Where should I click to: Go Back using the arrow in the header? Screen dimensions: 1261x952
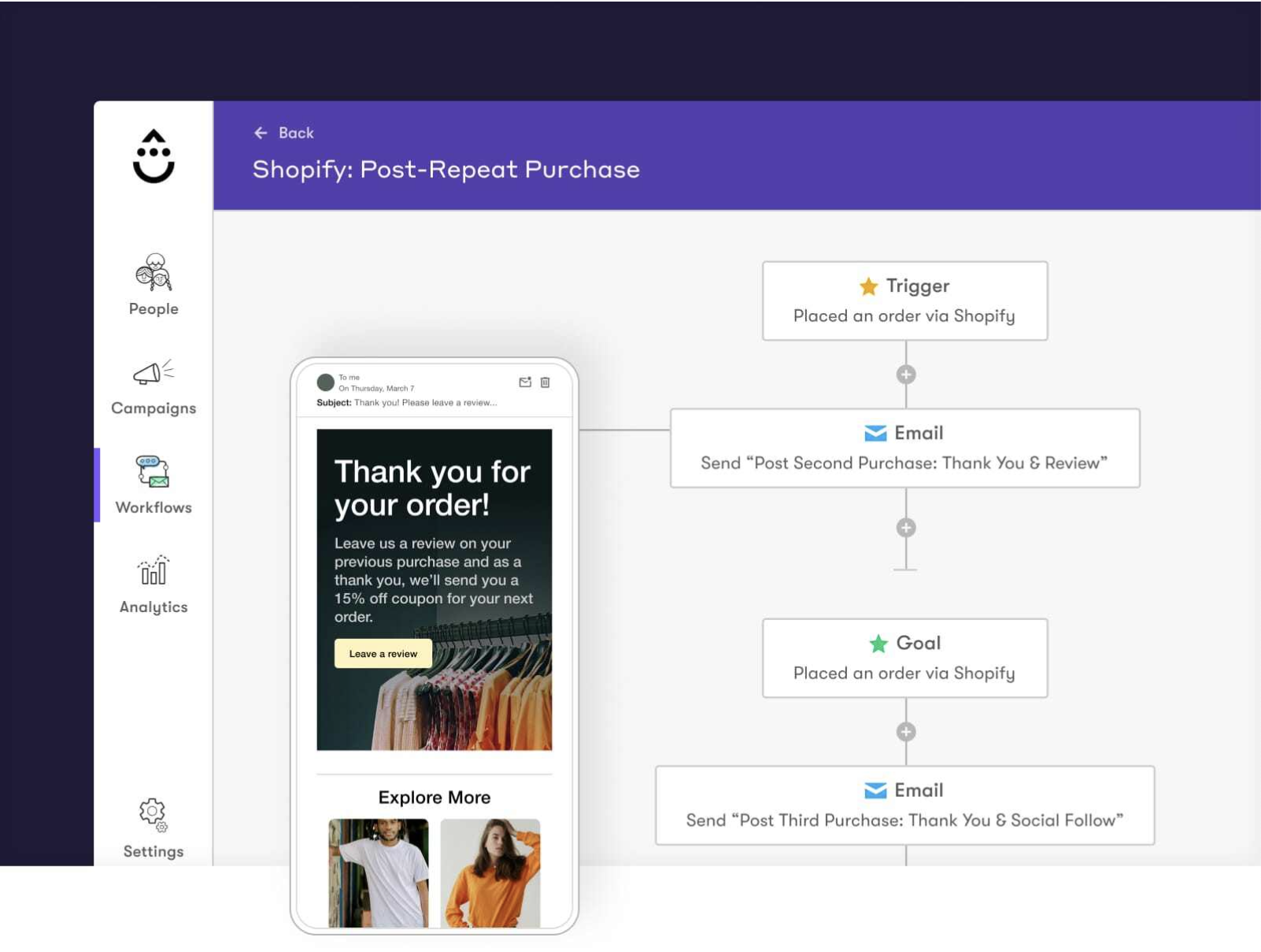(x=261, y=132)
